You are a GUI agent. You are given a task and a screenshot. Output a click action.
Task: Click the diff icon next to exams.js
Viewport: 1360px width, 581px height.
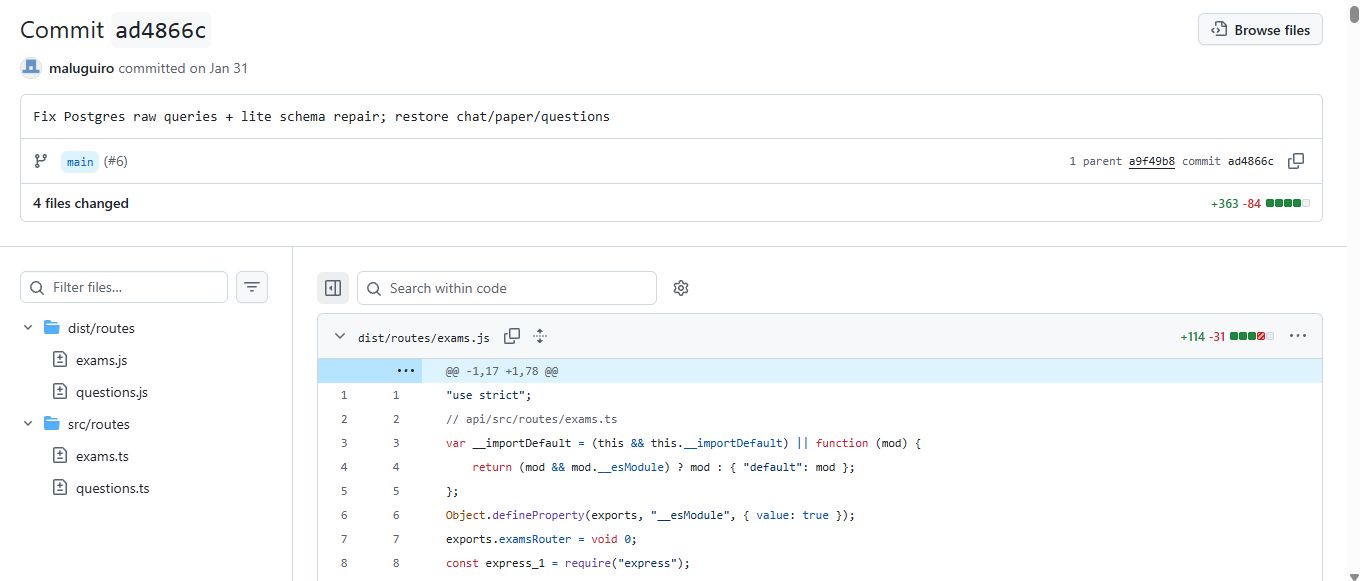[x=59, y=360]
